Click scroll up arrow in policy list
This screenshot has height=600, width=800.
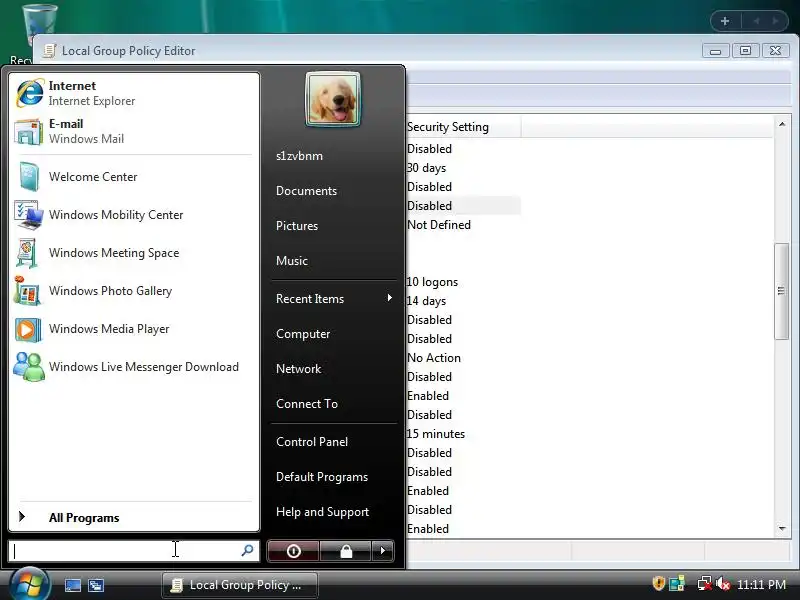pyautogui.click(x=782, y=124)
